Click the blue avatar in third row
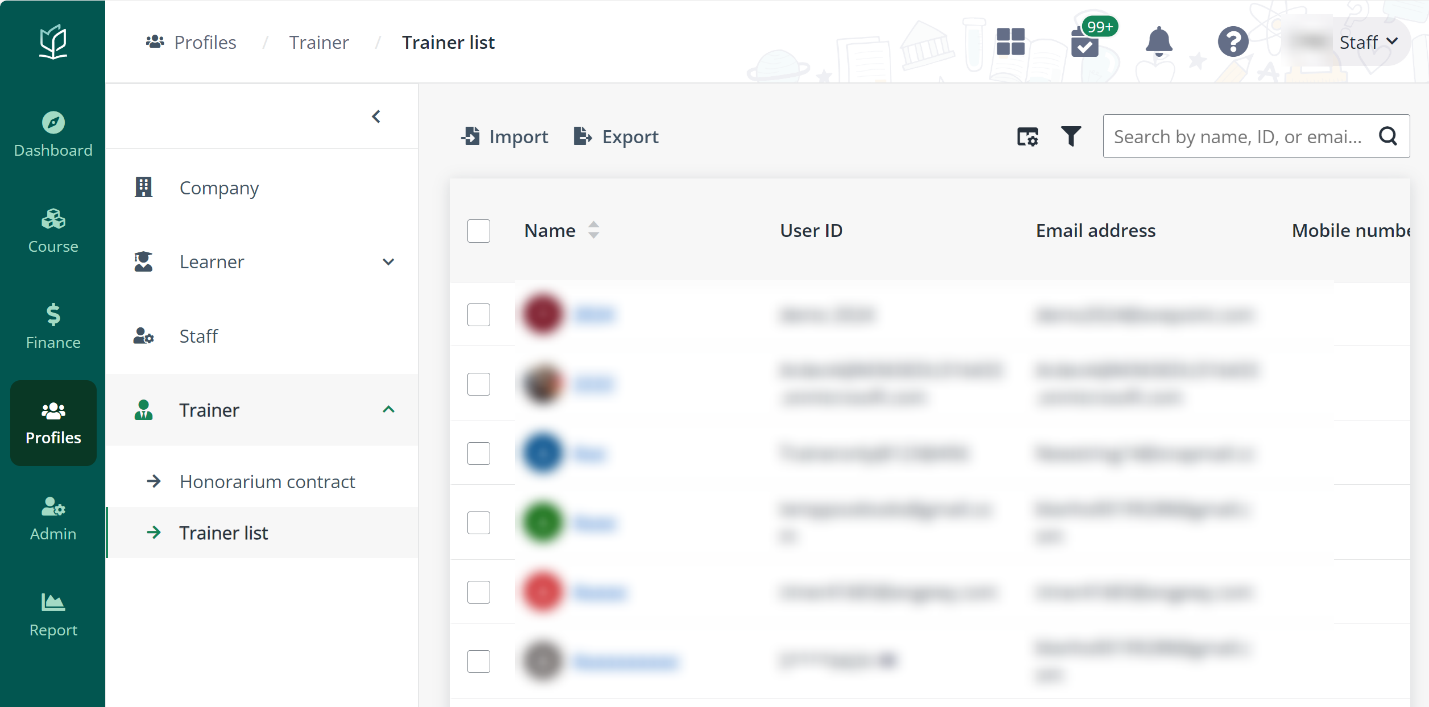Viewport: 1429px width, 707px height. pos(543,453)
